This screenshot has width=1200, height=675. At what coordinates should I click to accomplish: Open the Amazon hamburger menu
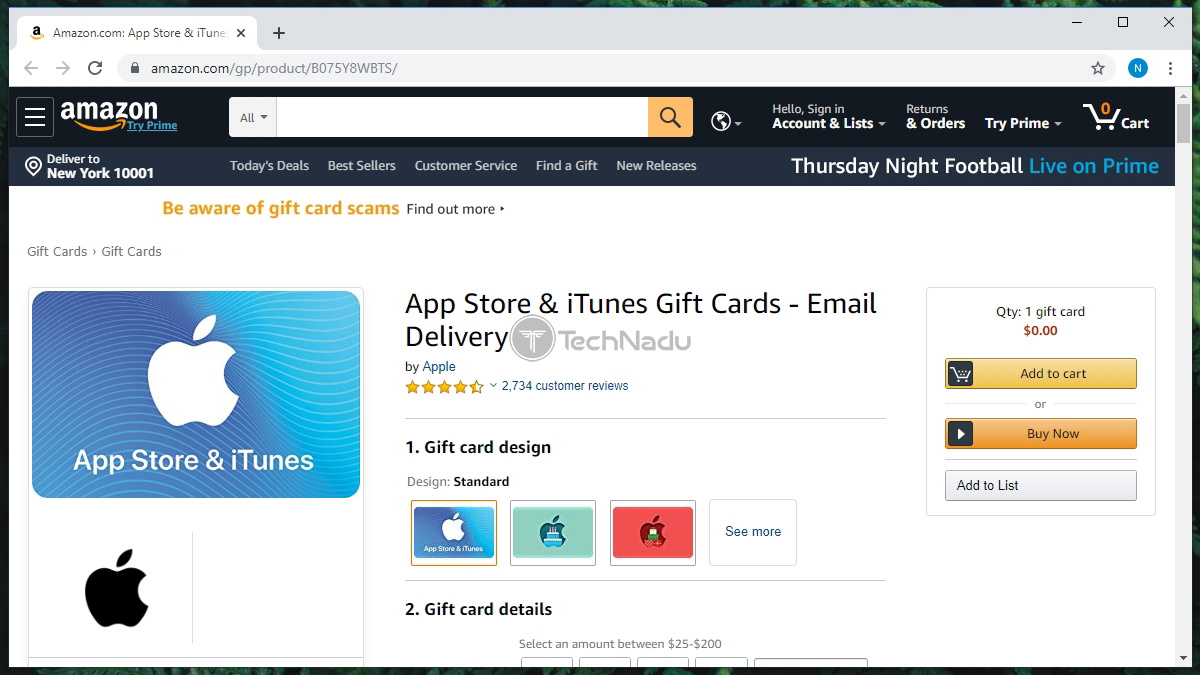coord(35,117)
